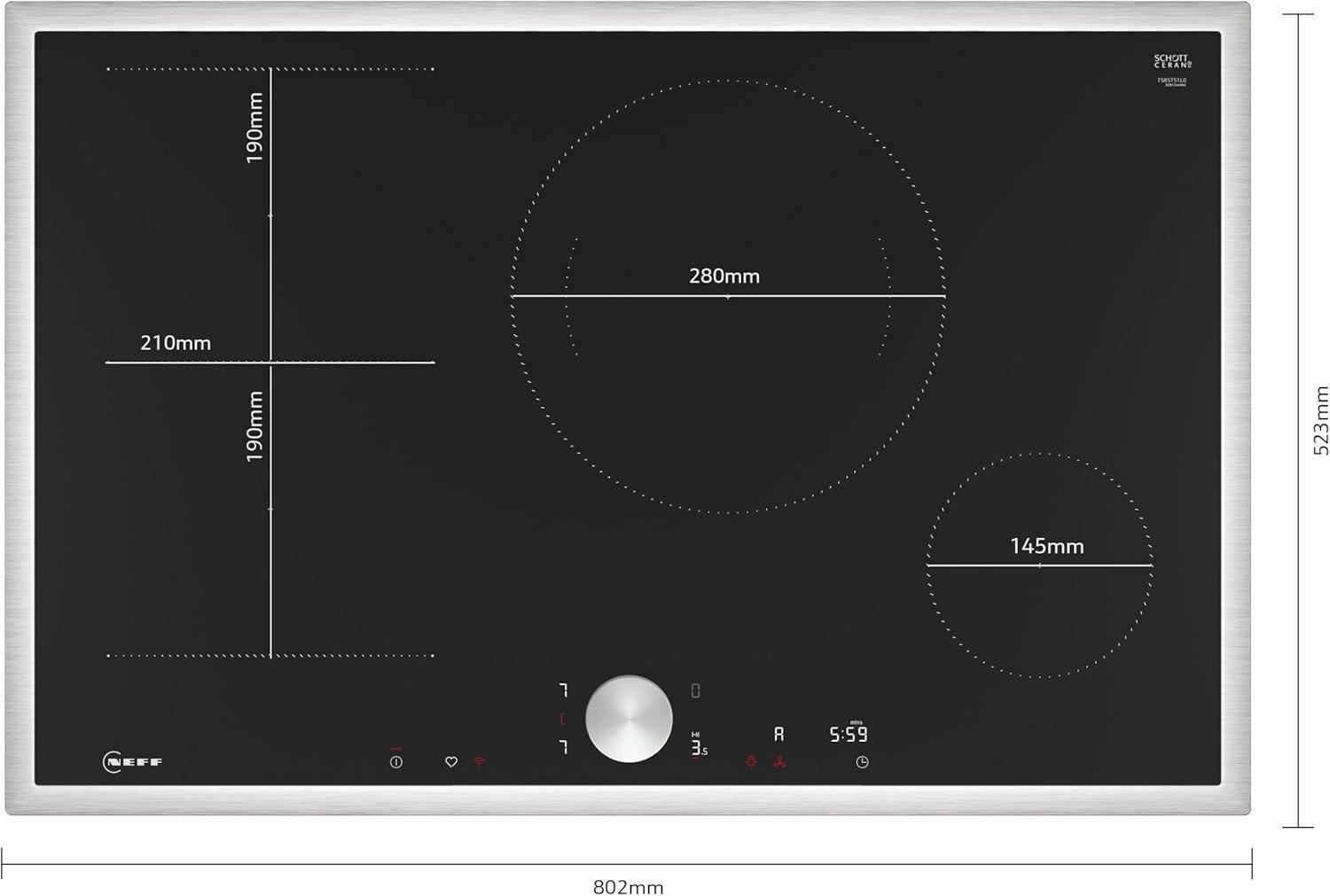
Task: Tap the red flex zone link indicator
Action: [562, 719]
